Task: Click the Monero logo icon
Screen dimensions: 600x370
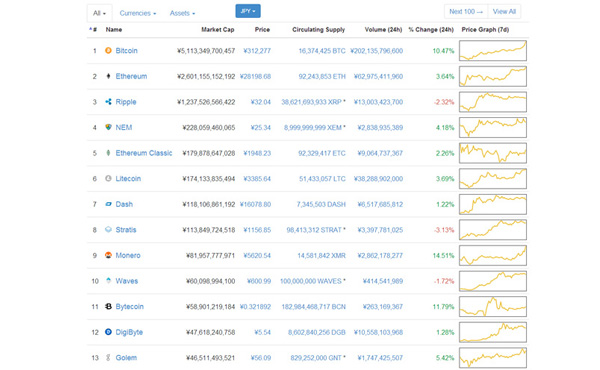Action: click(108, 255)
